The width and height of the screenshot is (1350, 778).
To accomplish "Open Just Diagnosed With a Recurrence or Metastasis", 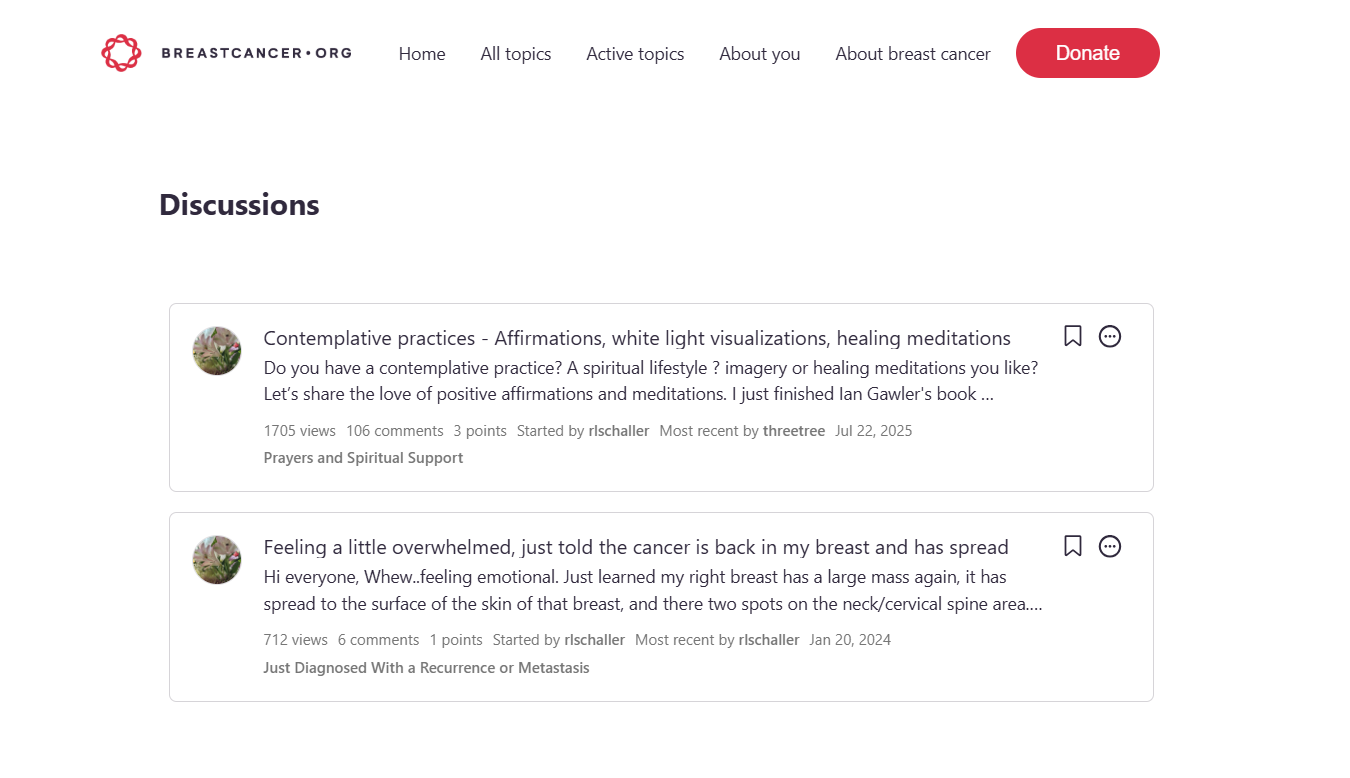I will click(x=426, y=667).
